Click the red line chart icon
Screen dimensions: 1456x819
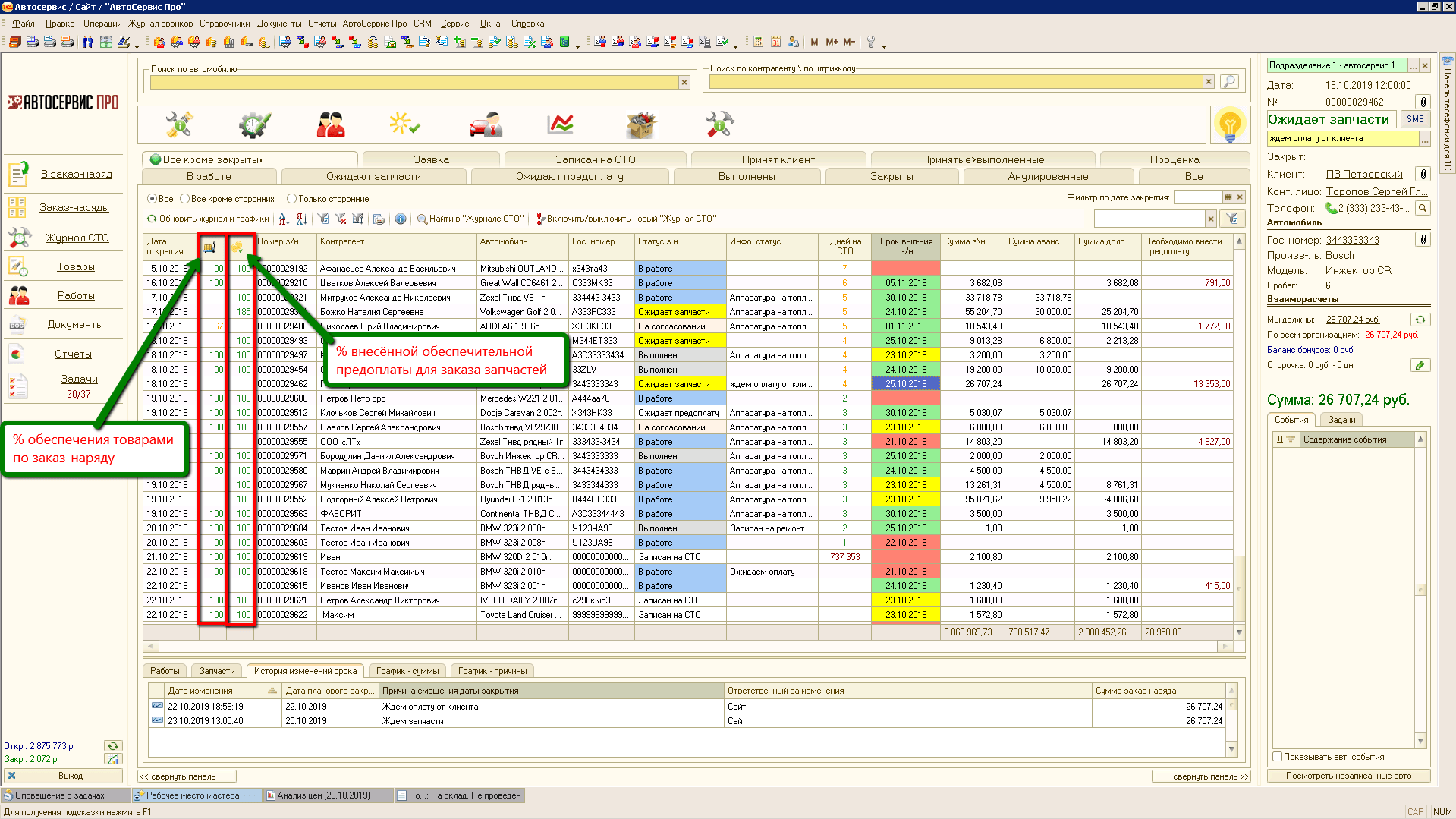click(561, 124)
